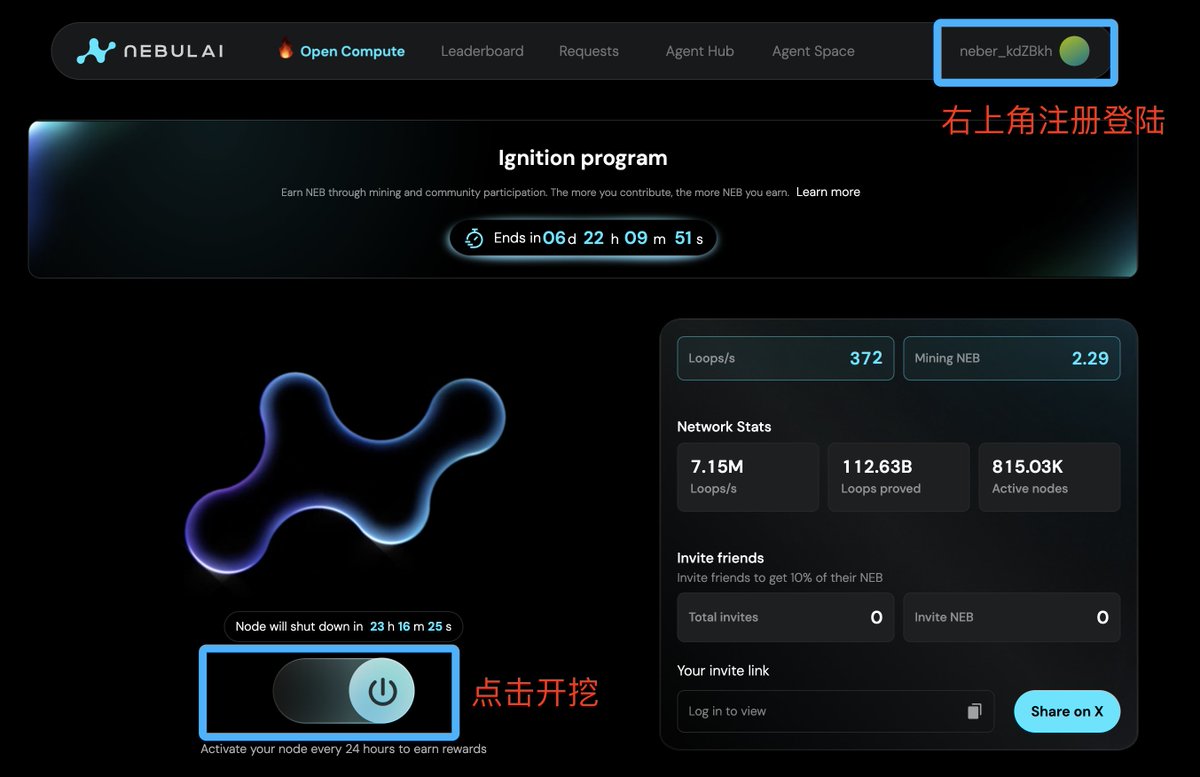Click the Loops/s 372 stat box
1200x777 pixels.
(785, 358)
